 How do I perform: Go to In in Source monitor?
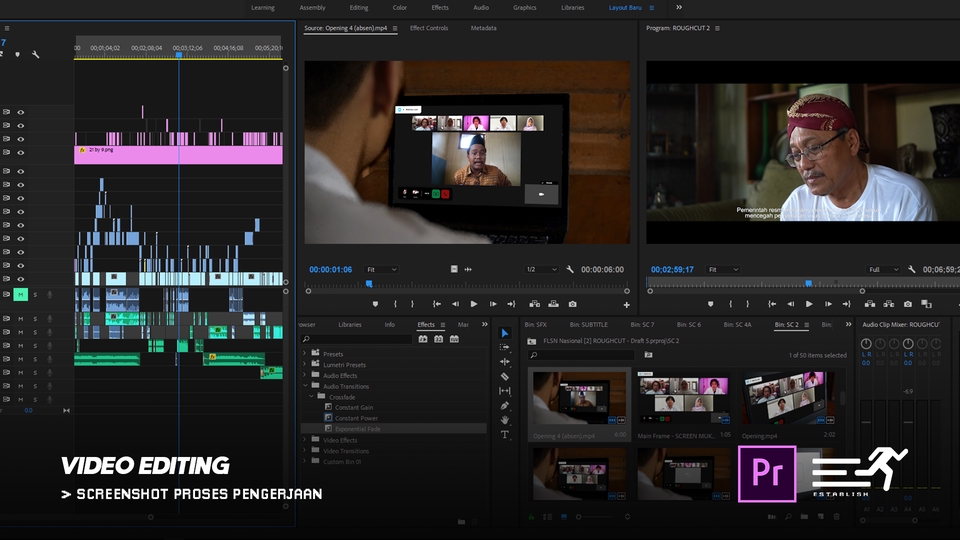coord(437,304)
